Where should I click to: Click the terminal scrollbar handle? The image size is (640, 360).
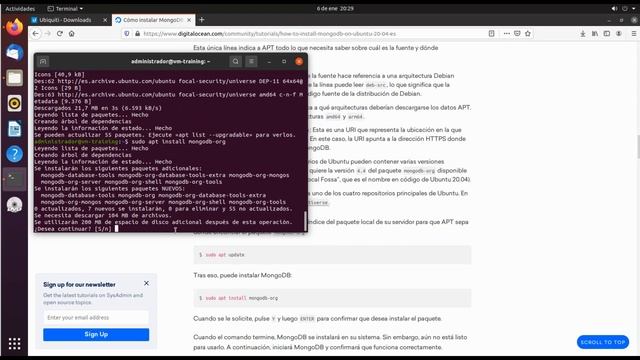pos(305,221)
